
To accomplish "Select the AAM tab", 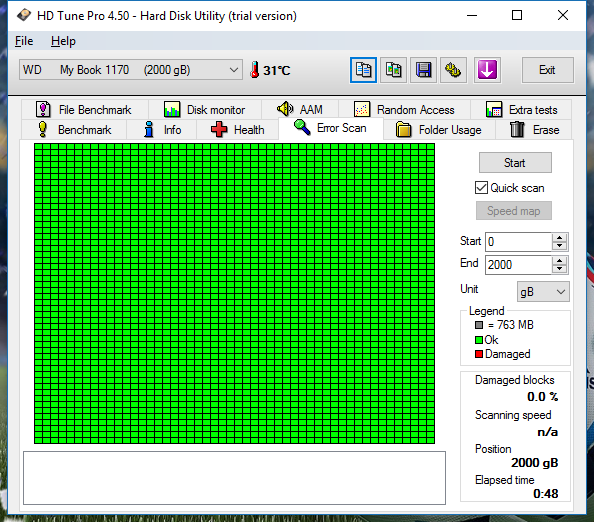I will pyautogui.click(x=300, y=109).
